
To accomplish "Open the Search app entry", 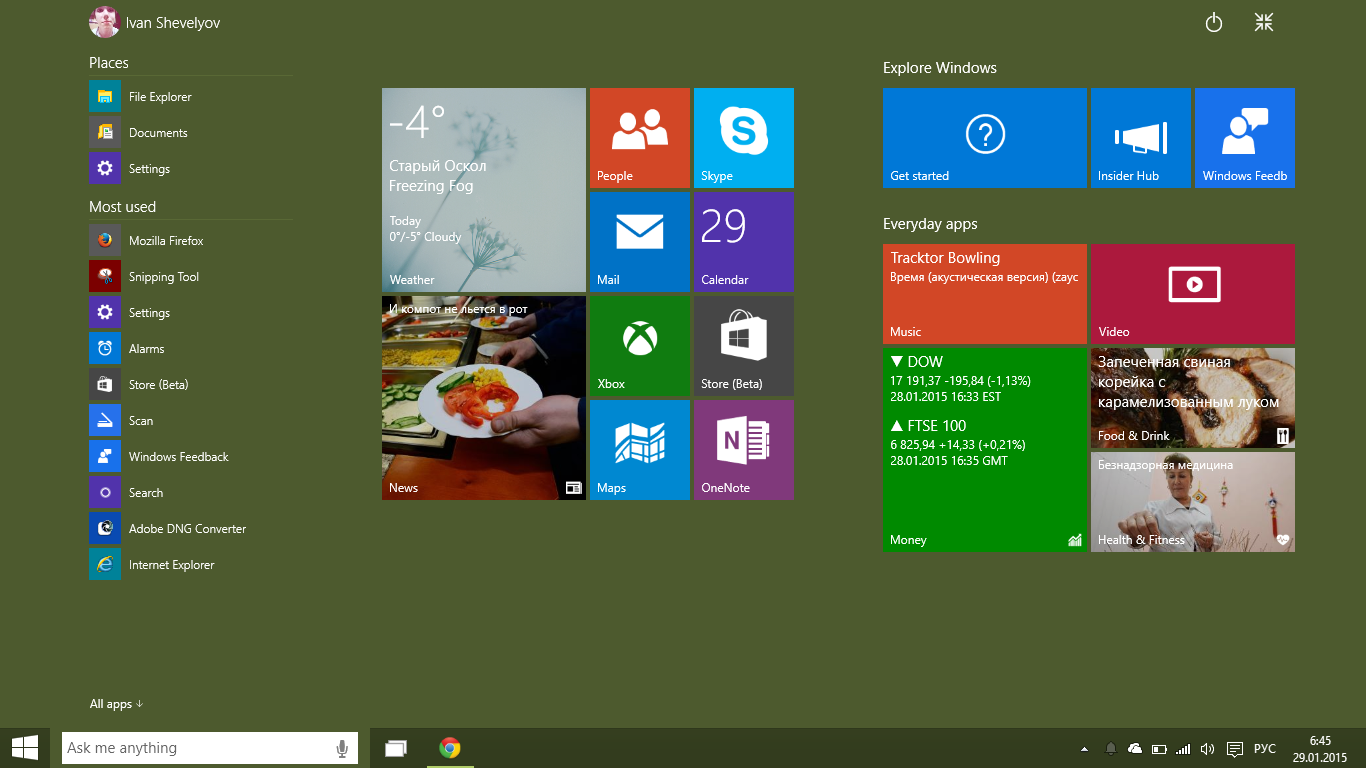I will coord(191,493).
